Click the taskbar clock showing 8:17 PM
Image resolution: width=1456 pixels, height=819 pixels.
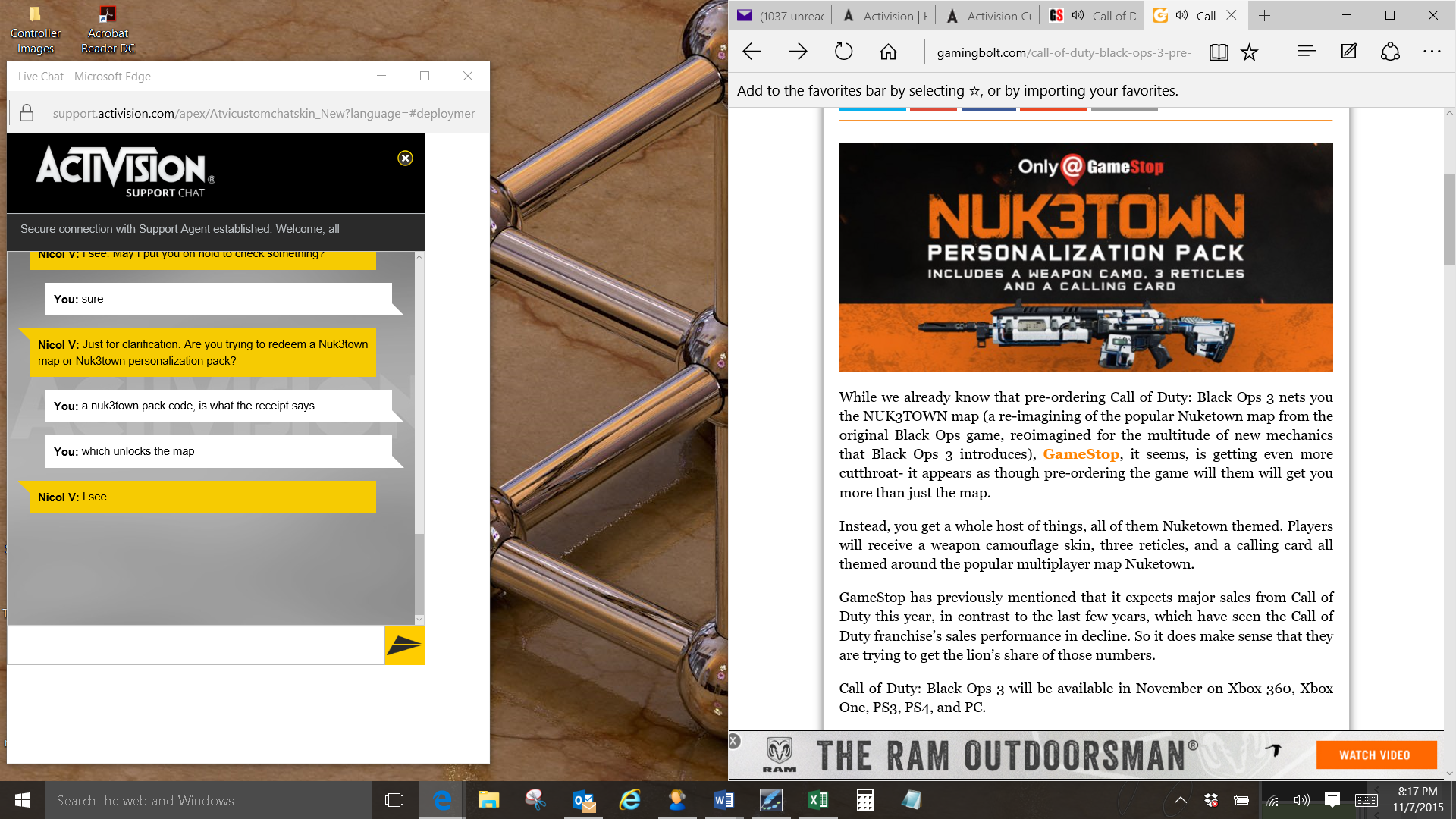click(1417, 800)
